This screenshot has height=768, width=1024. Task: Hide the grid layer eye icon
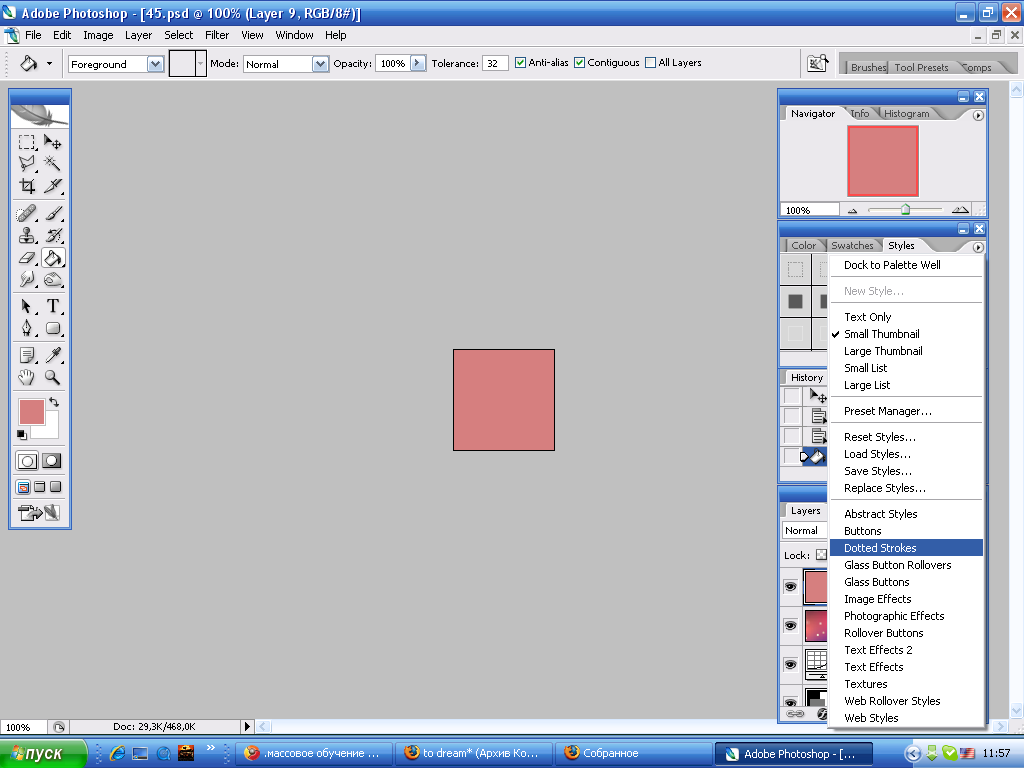pyautogui.click(x=790, y=665)
